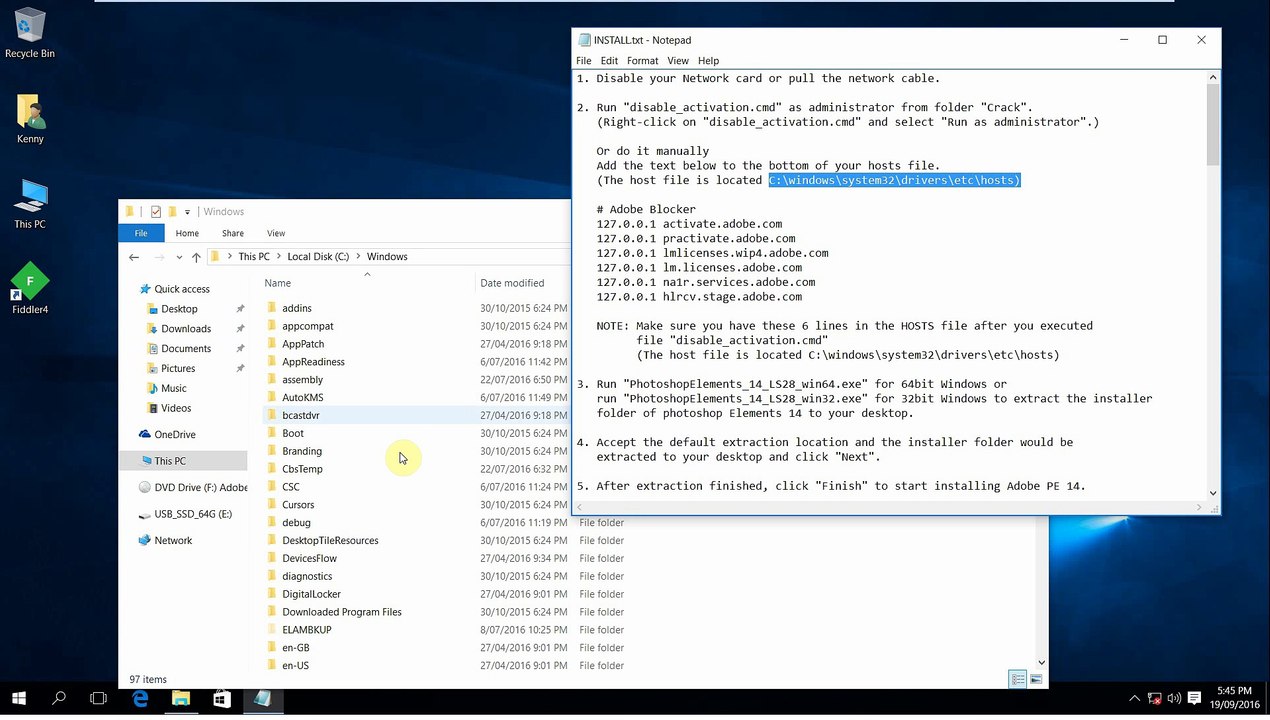
Task: Switch to Large Icons view in Explorer
Action: (x=1035, y=680)
